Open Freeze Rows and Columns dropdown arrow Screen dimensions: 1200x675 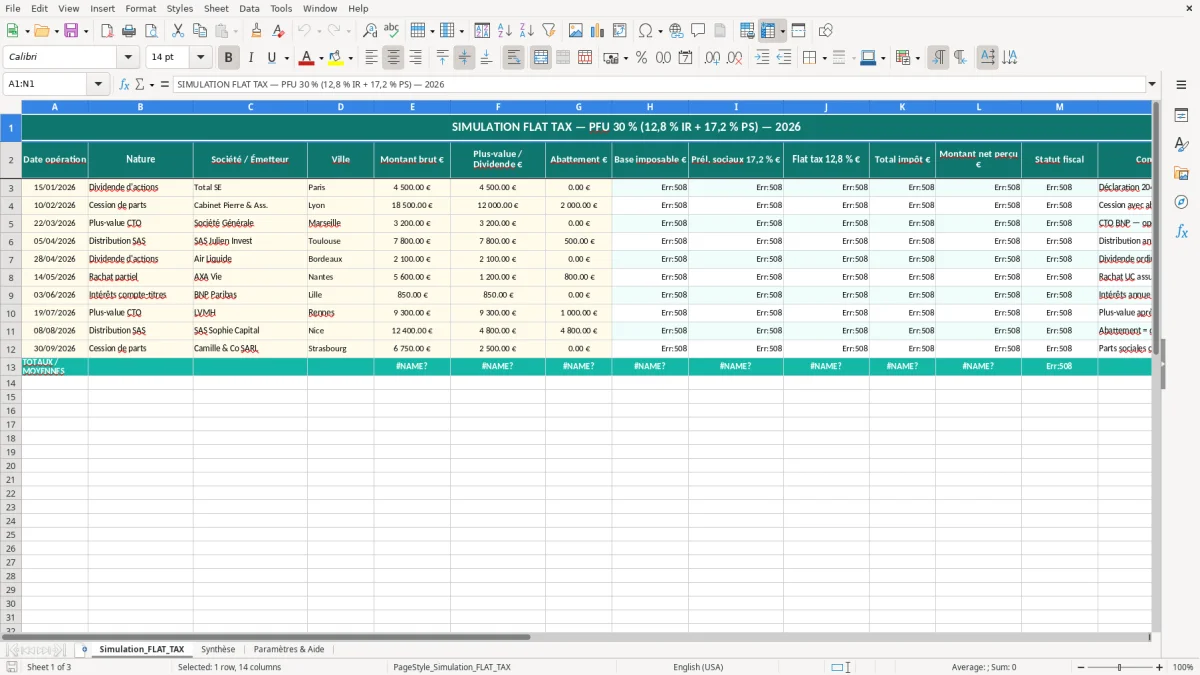click(x=783, y=31)
